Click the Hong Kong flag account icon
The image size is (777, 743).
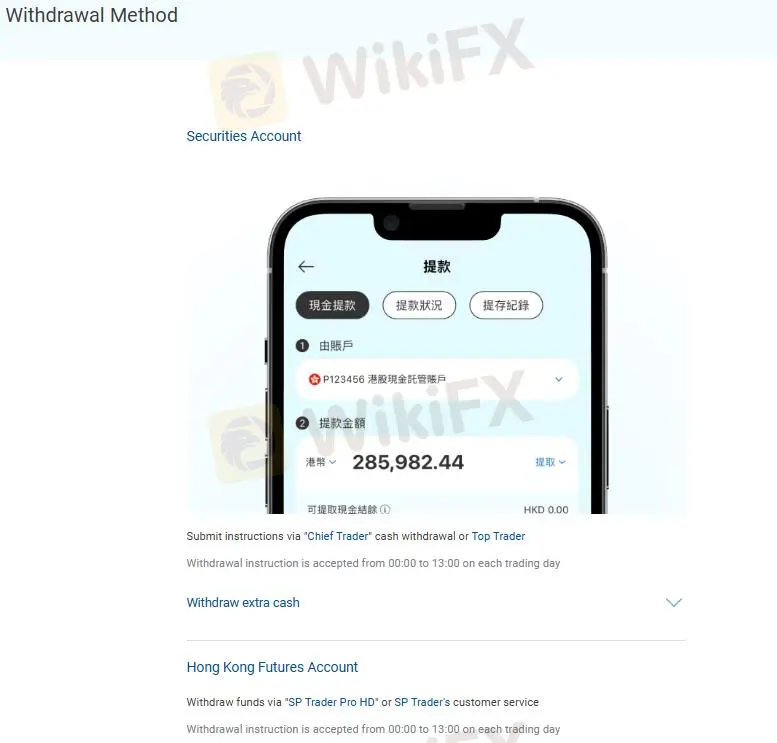point(314,379)
